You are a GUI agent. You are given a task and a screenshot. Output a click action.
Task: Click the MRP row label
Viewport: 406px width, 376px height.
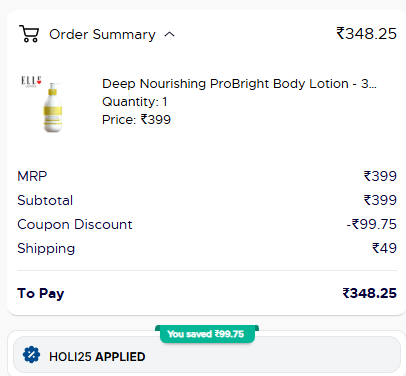coord(32,176)
